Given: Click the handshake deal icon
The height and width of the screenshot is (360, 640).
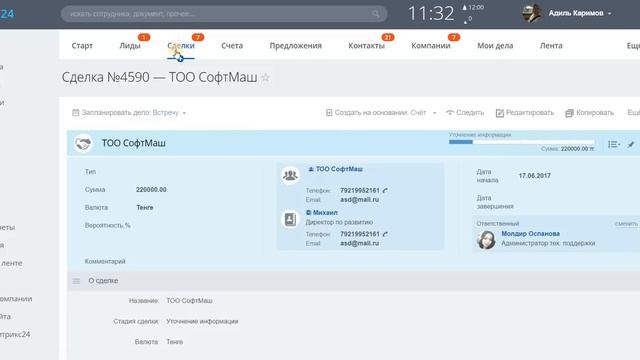Looking at the screenshot, I should pos(83,143).
